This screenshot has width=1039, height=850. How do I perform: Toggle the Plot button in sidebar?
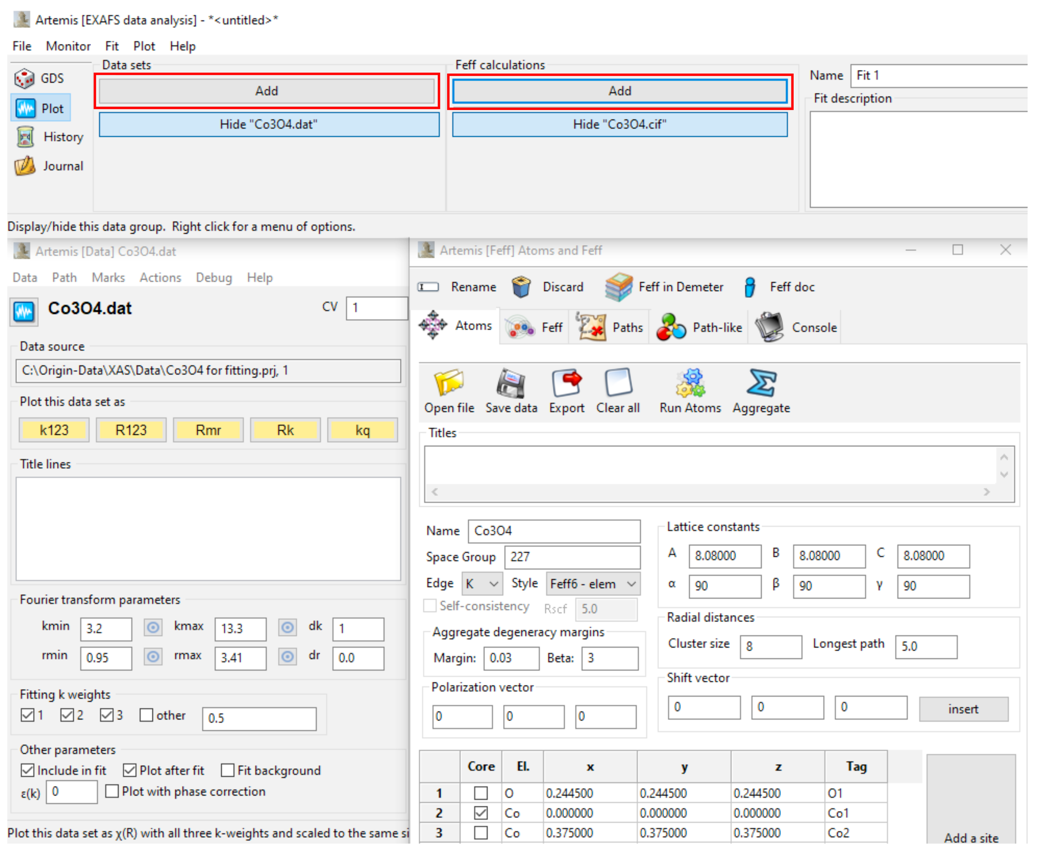point(41,108)
